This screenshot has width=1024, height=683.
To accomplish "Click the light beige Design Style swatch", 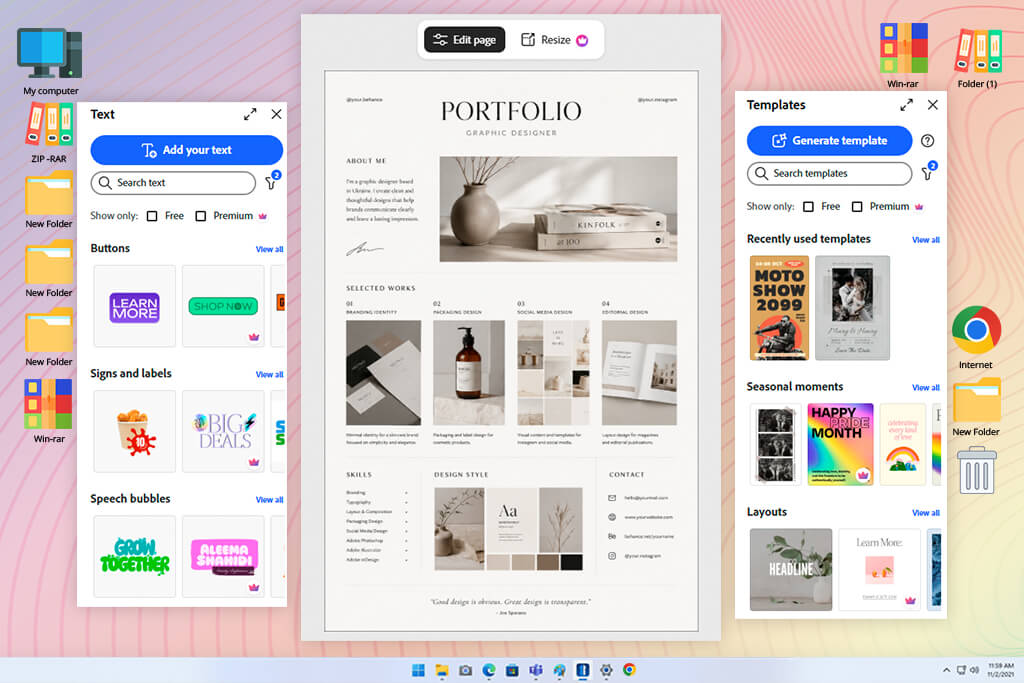I will tap(498, 562).
